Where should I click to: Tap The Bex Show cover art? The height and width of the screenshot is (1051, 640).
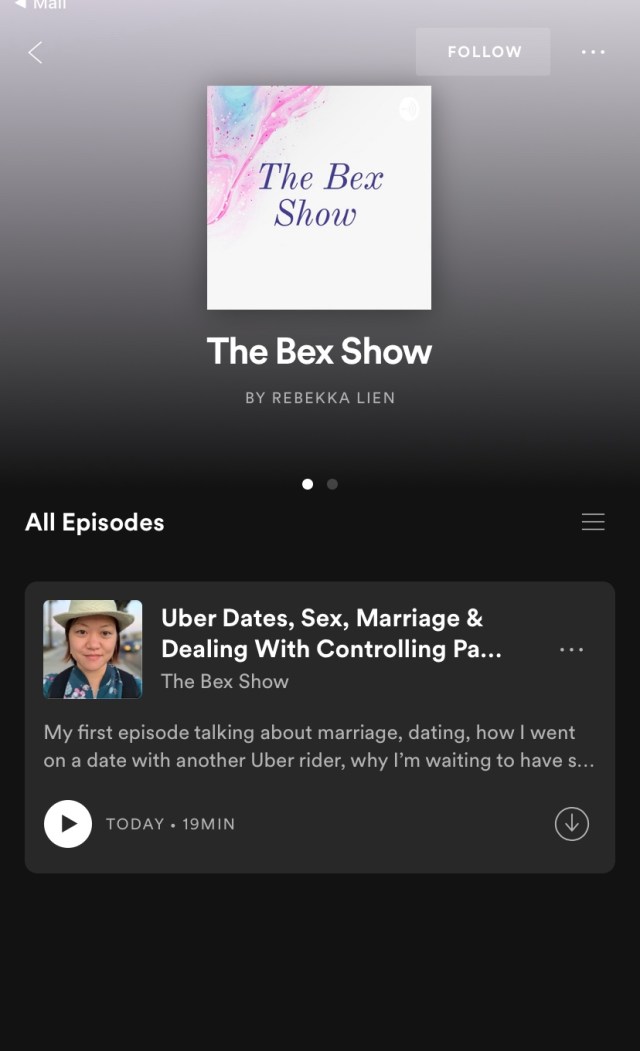(319, 197)
